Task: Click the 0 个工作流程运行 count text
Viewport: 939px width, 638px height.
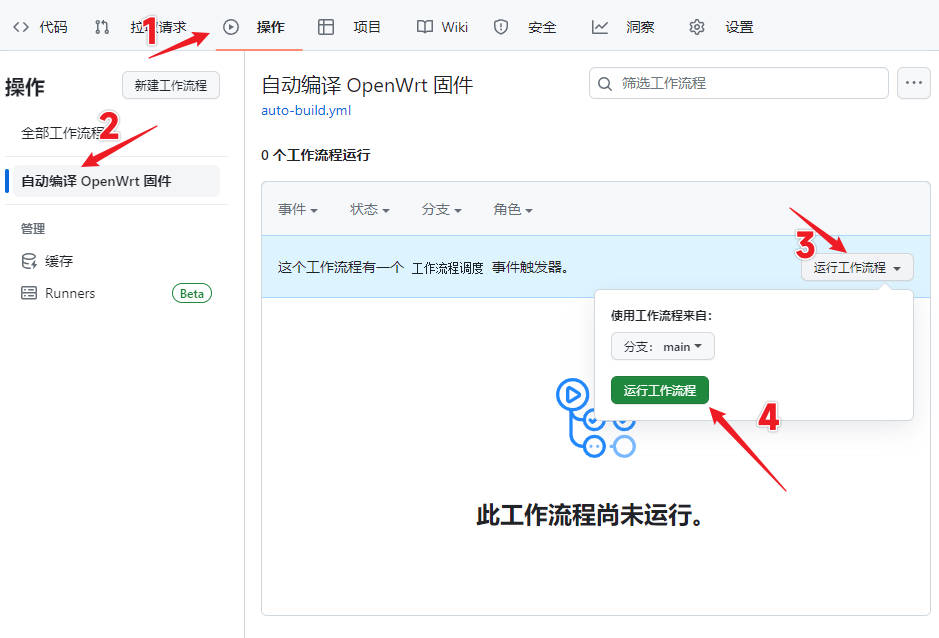Action: pyautogui.click(x=316, y=155)
